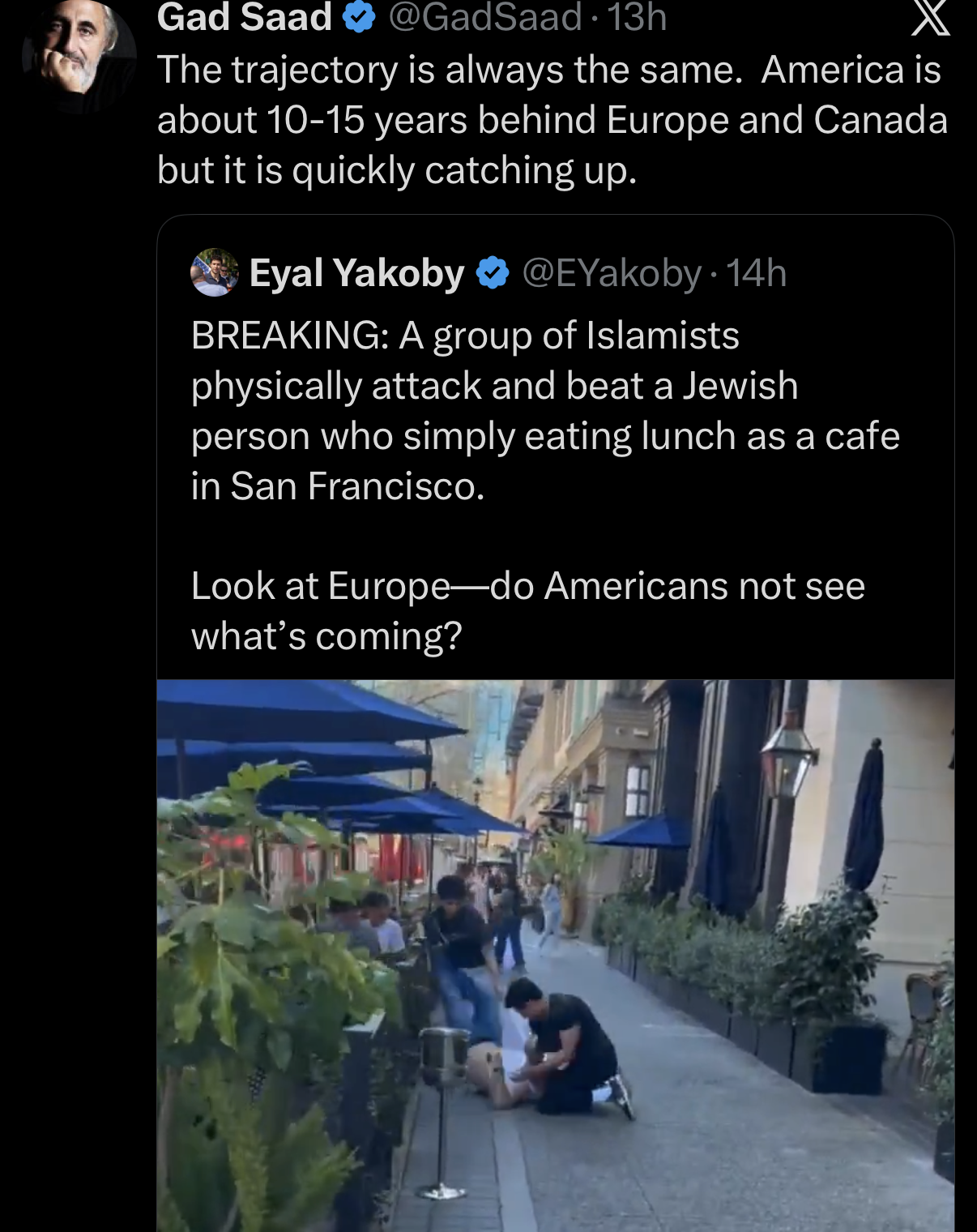Open the quoted BREAKING paragraph text

(x=545, y=411)
